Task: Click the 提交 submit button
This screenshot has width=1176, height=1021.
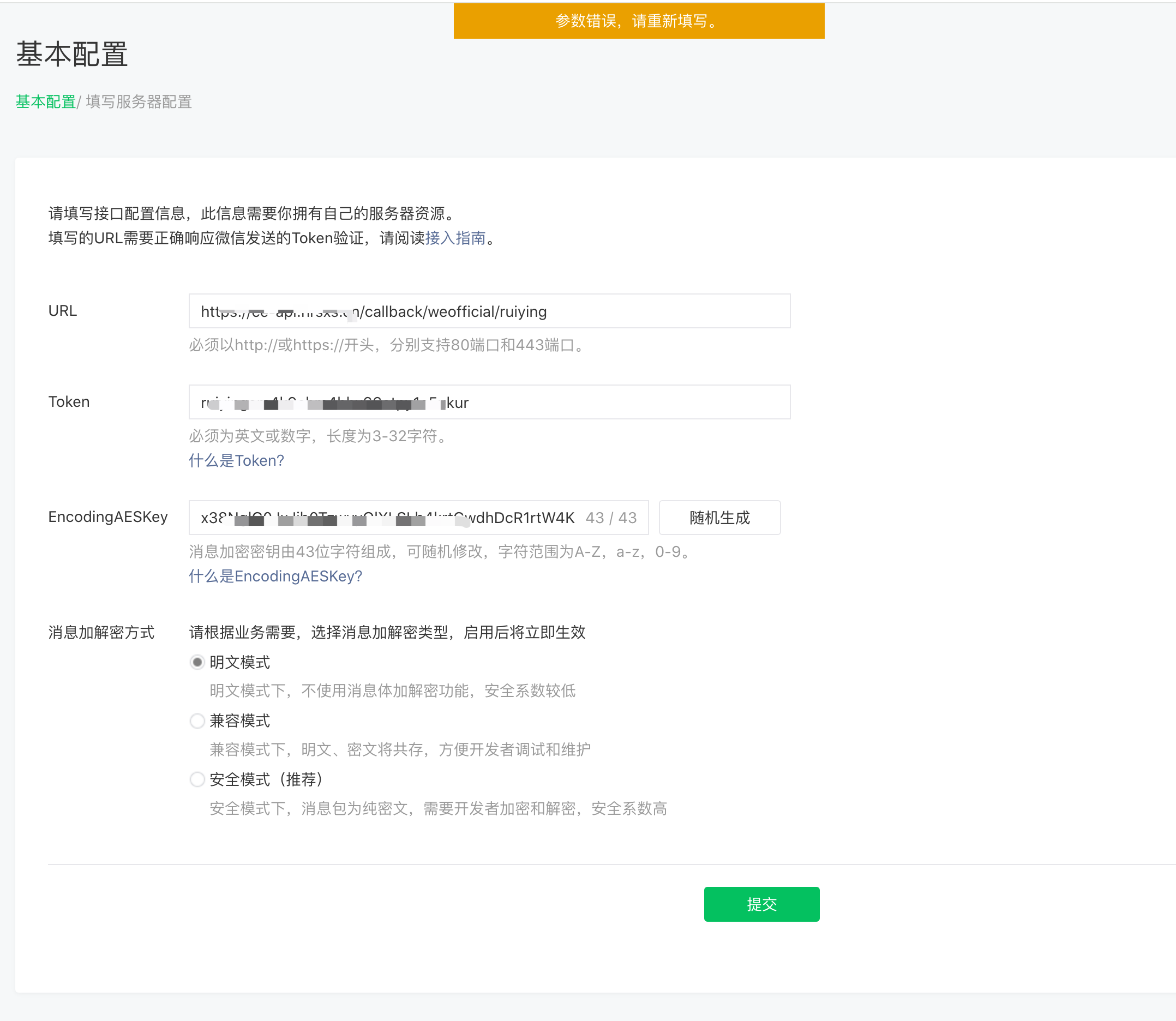Action: pos(761,904)
